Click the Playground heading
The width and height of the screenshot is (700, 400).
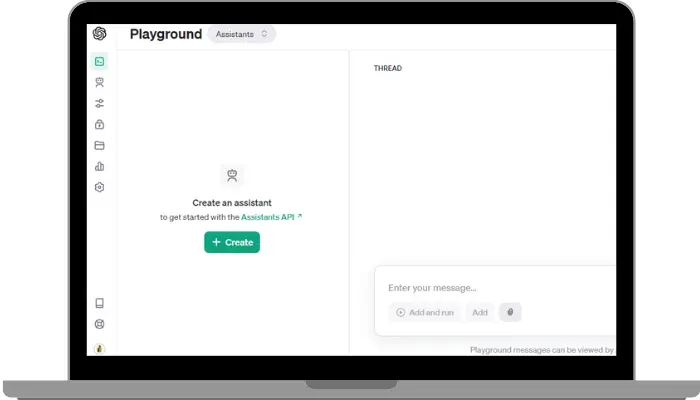click(x=166, y=34)
